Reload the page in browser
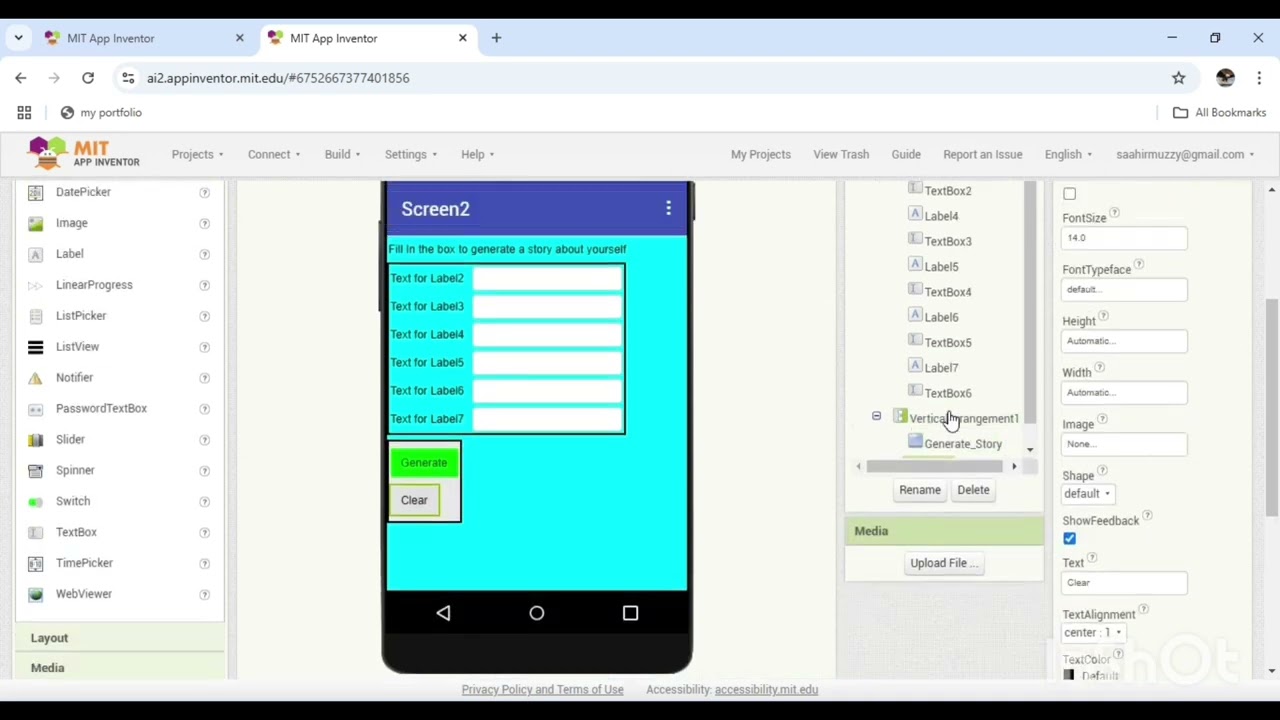This screenshot has height=720, width=1280. pos(88,78)
